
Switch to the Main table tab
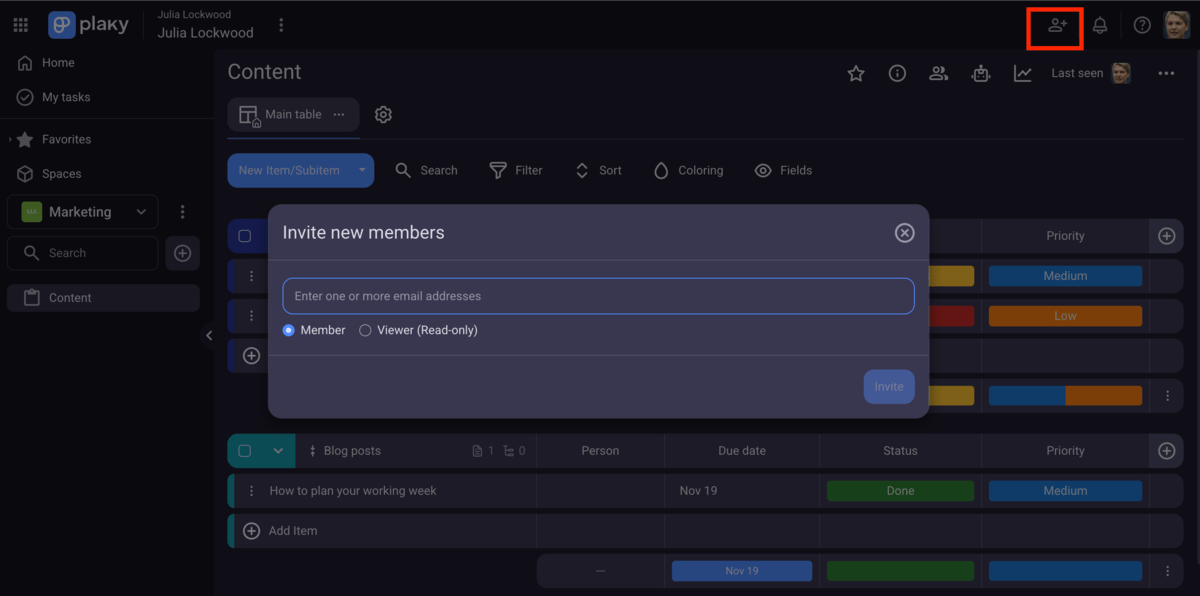(292, 115)
